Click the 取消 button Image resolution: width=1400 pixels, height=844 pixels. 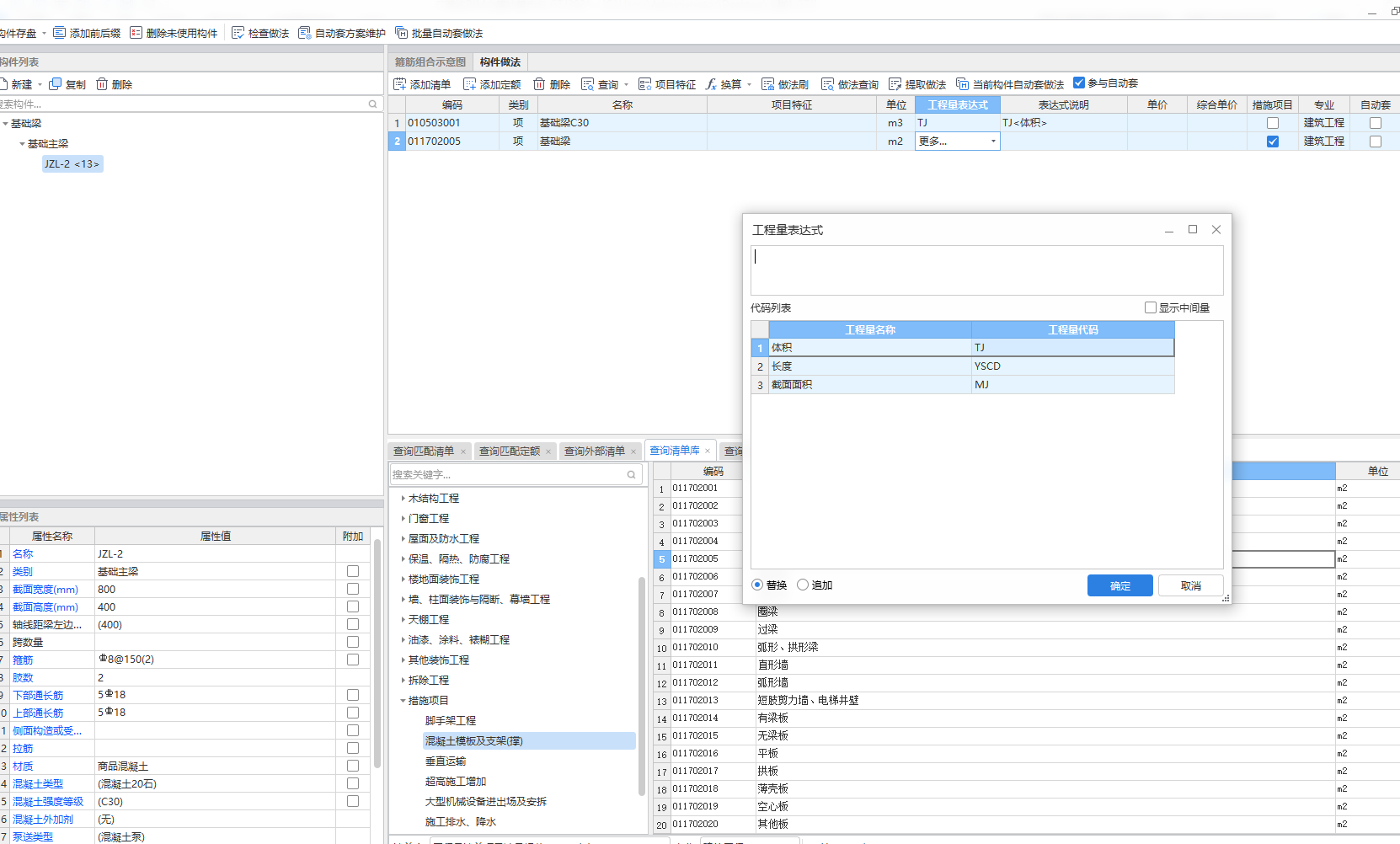coord(1190,585)
